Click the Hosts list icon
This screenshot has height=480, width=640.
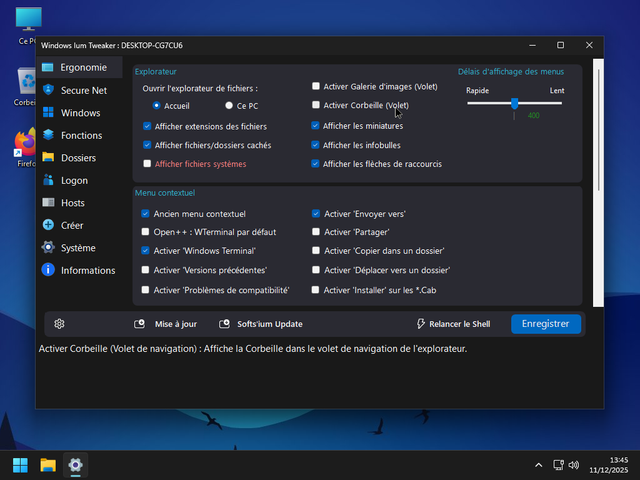48,202
